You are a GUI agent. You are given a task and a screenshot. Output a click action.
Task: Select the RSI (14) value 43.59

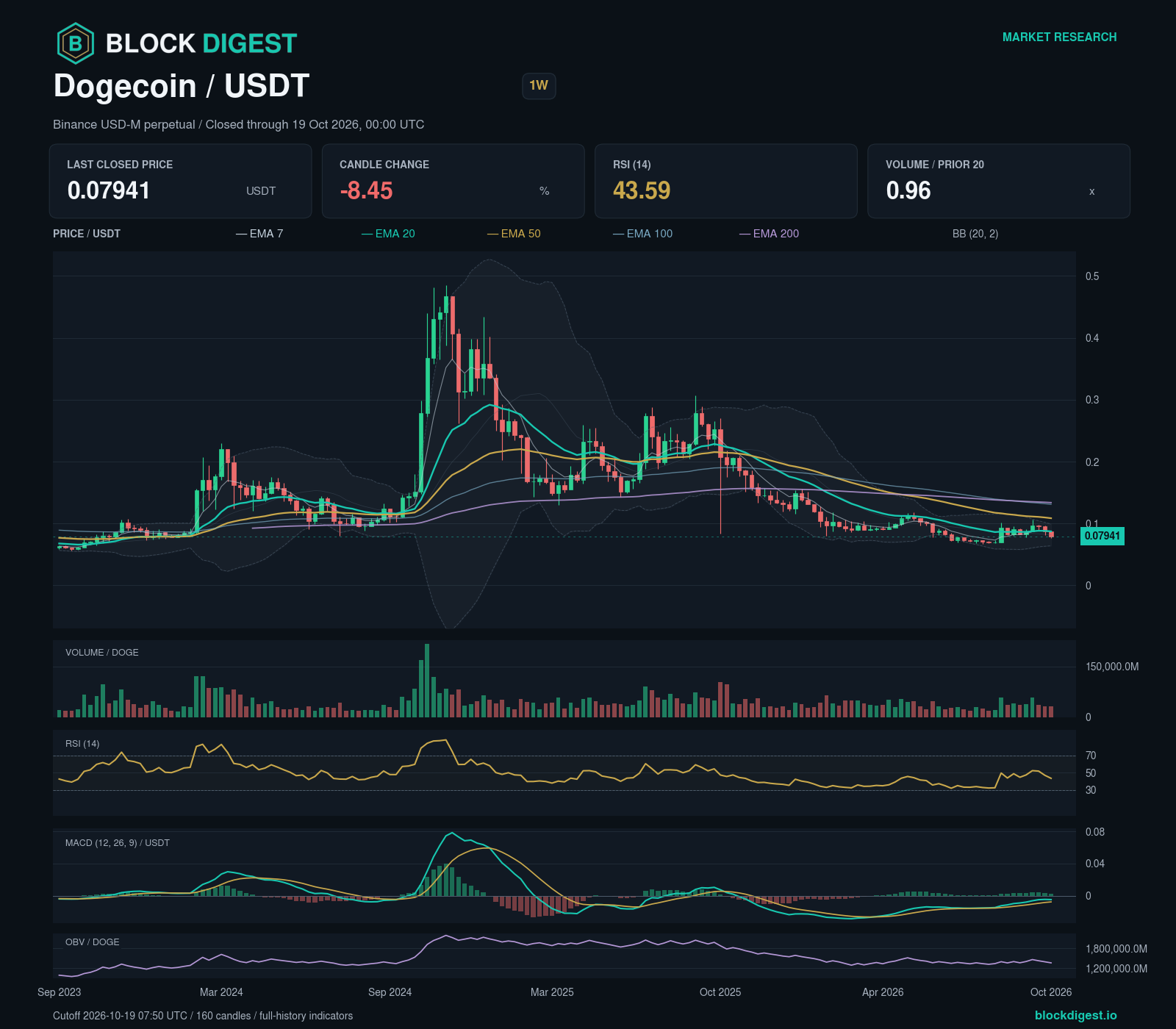(642, 190)
